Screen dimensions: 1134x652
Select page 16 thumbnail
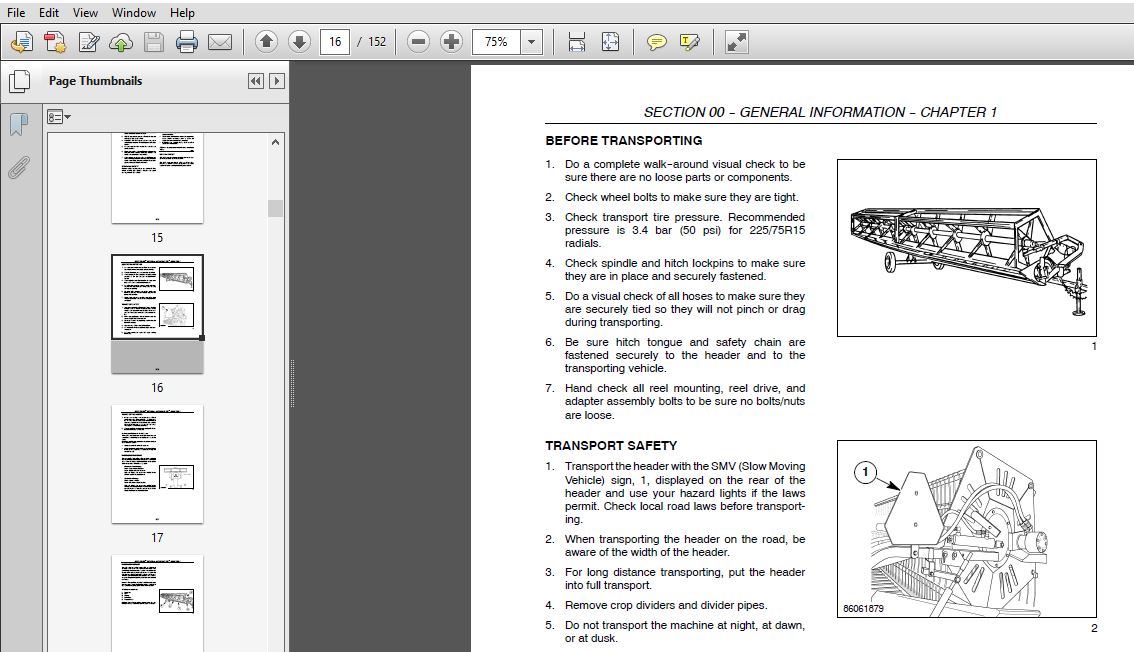tap(157, 314)
